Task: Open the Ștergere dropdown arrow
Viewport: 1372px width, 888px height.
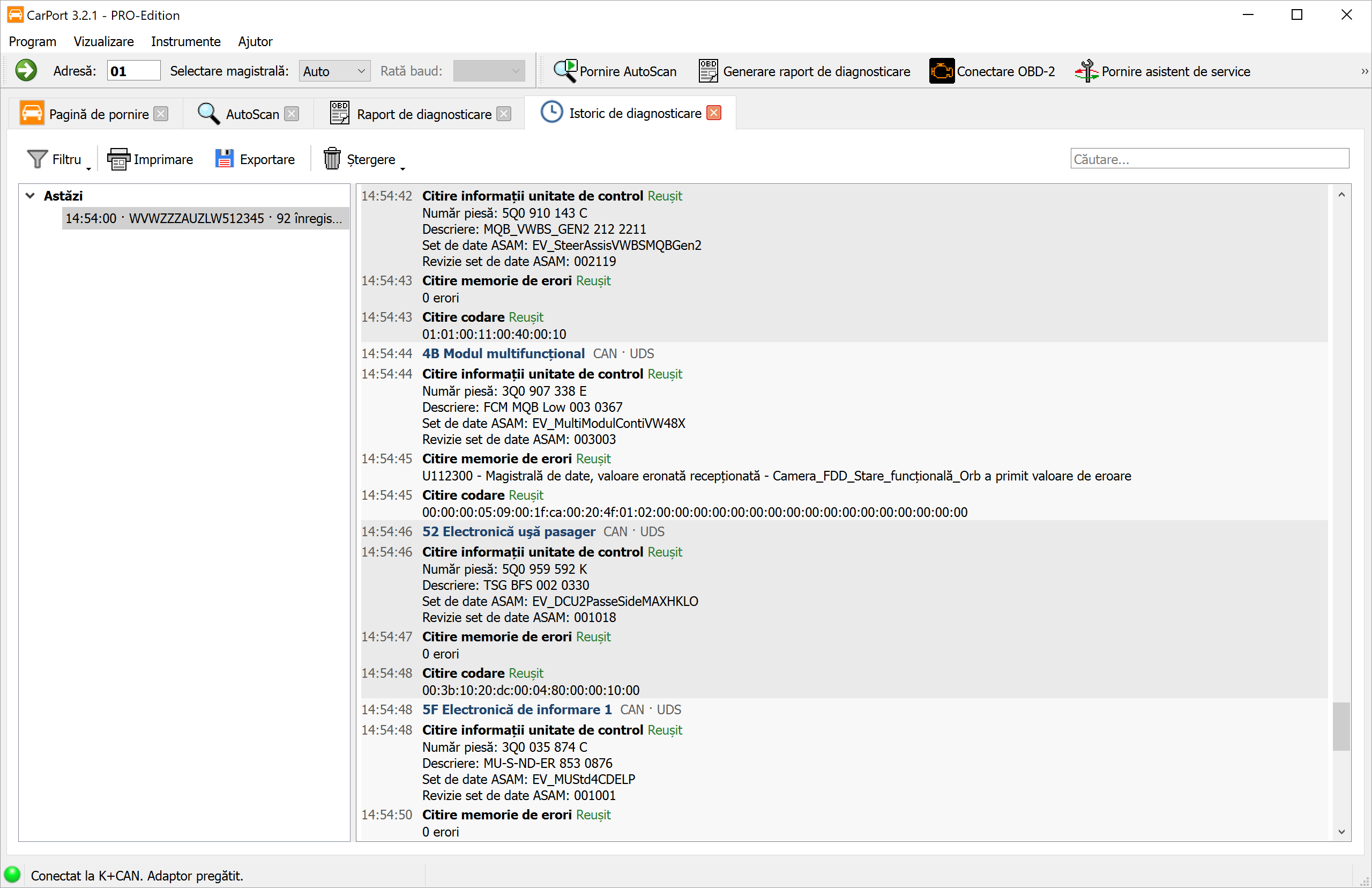Action: click(403, 168)
